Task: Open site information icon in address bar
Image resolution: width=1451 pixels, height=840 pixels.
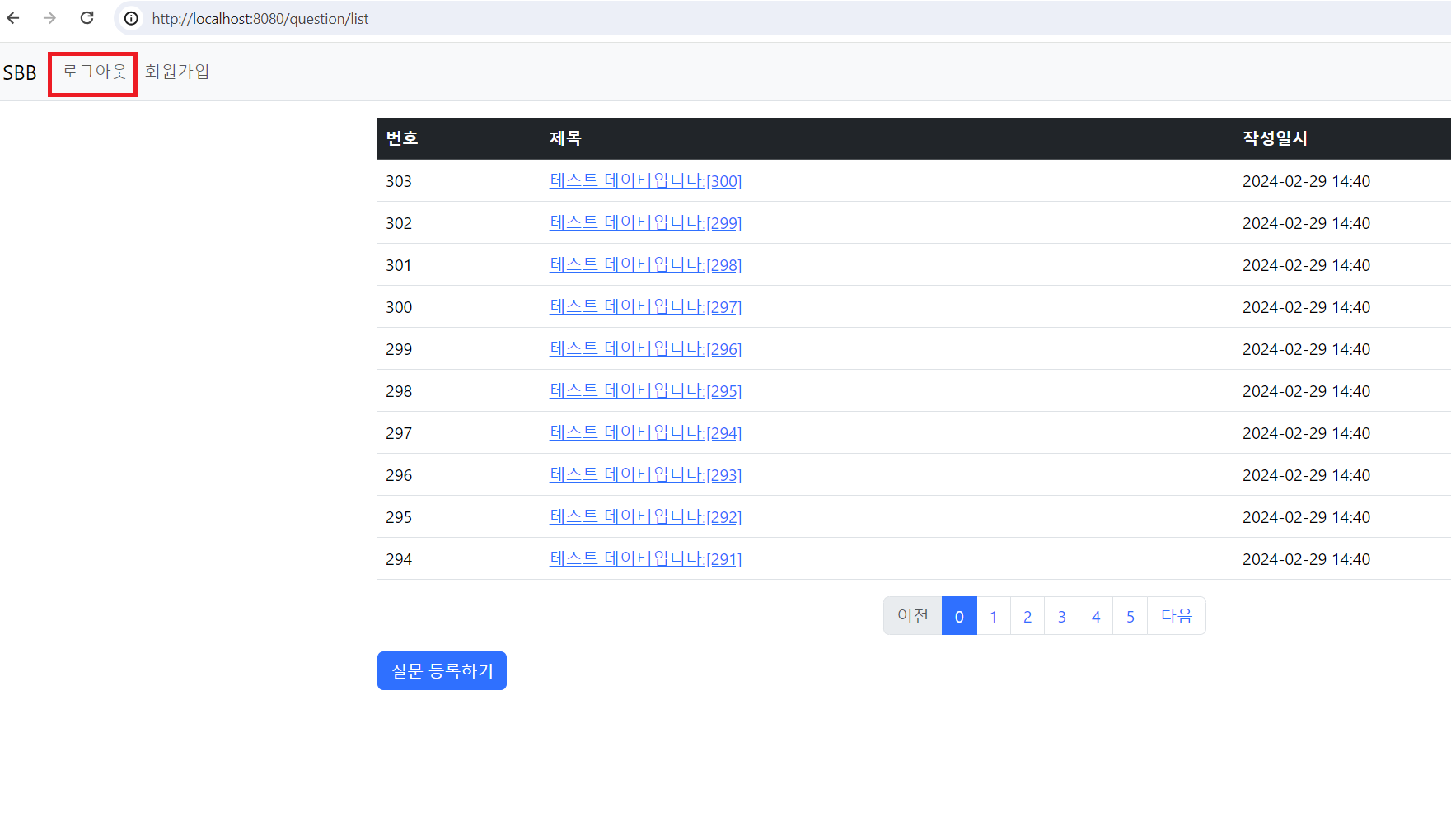Action: click(x=131, y=18)
